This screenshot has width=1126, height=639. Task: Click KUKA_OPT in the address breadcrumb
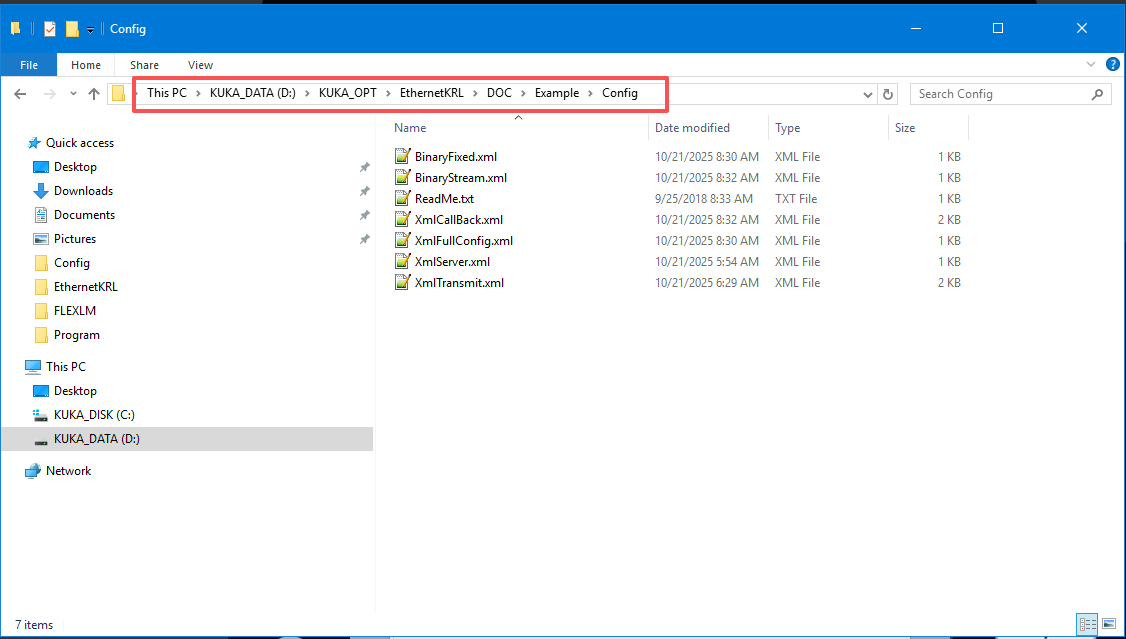[x=348, y=93]
